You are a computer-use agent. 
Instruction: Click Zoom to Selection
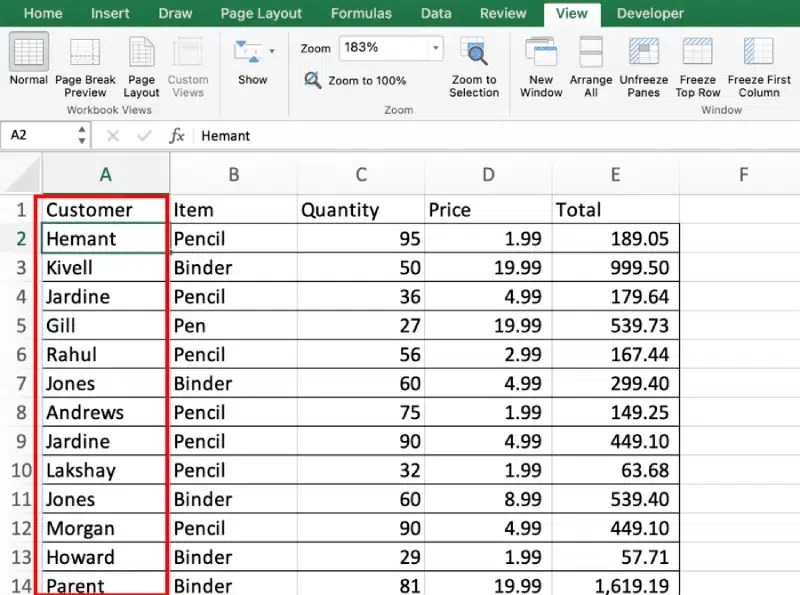473,65
